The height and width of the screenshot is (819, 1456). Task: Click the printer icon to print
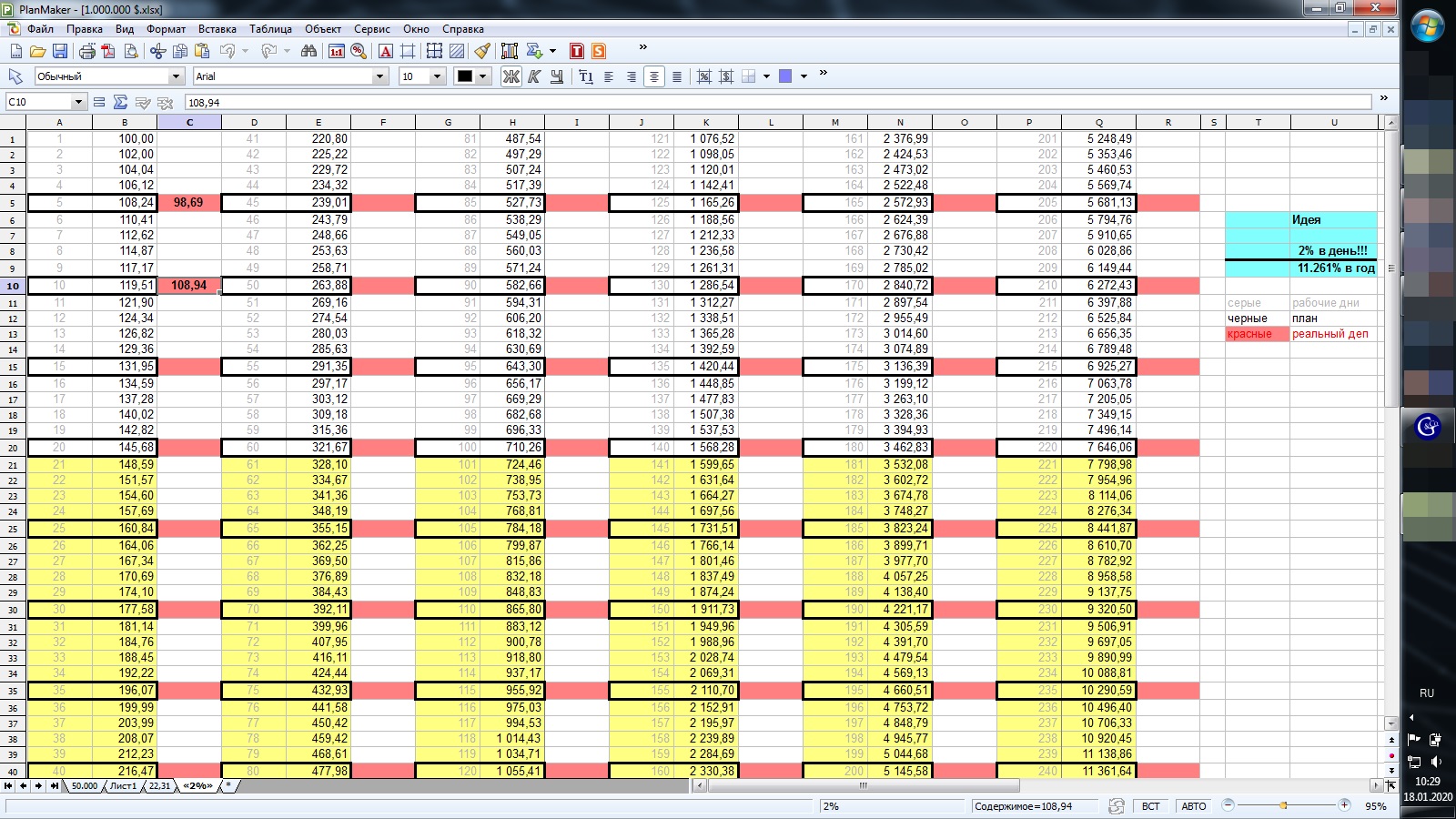tap(86, 51)
